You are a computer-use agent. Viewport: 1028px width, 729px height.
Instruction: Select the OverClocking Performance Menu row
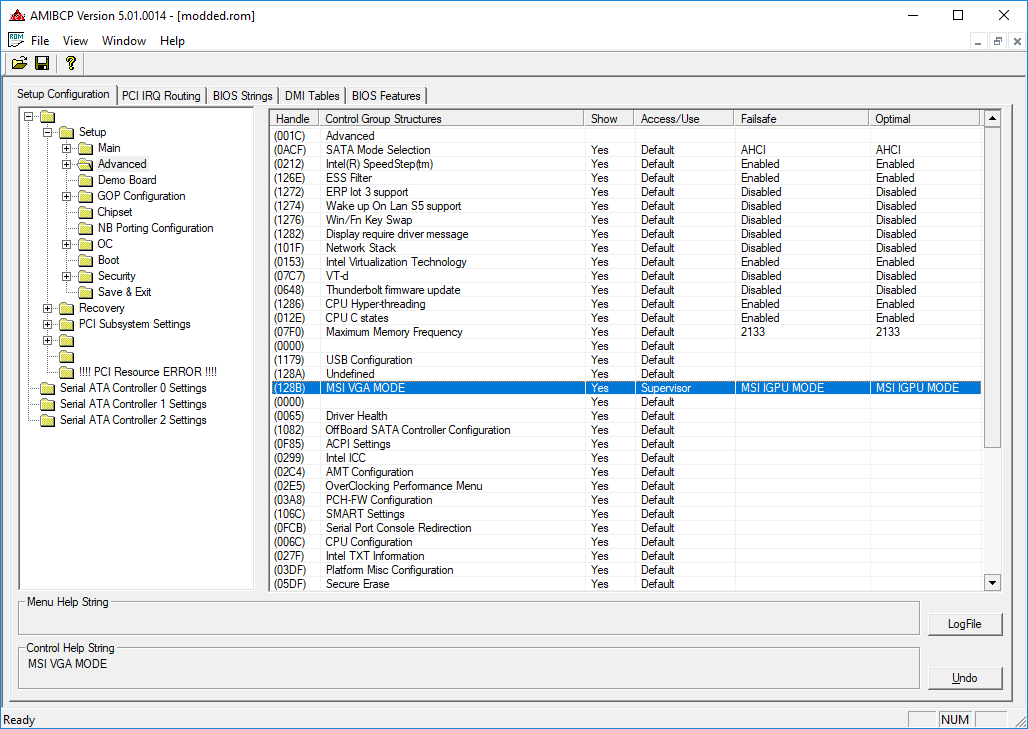pyautogui.click(x=626, y=486)
